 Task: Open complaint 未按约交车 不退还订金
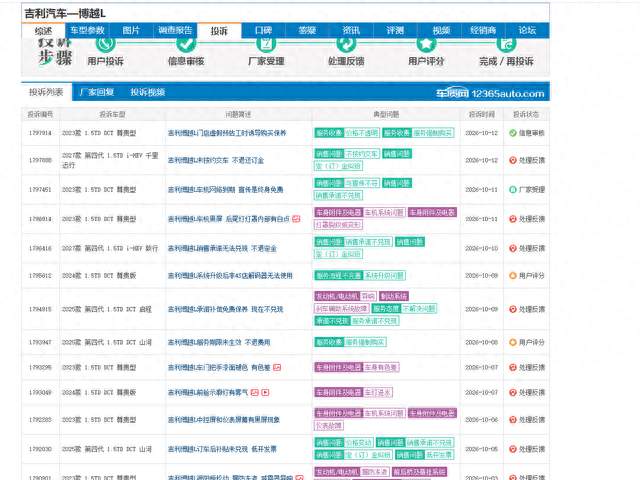(x=216, y=160)
